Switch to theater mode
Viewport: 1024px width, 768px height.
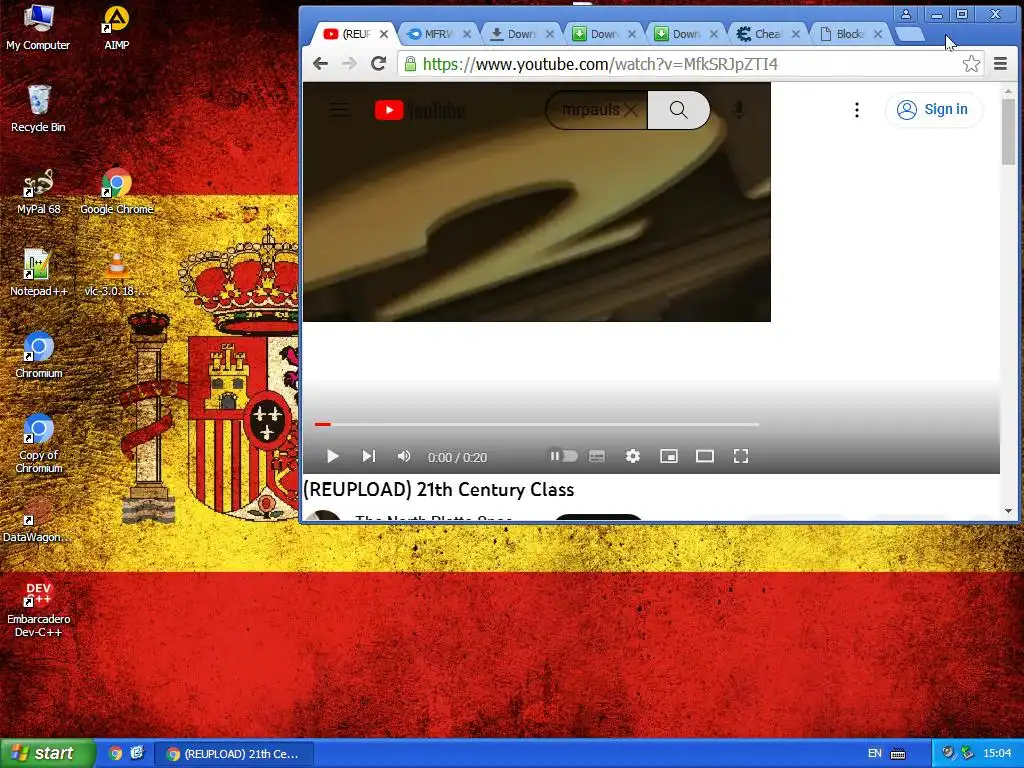705,456
